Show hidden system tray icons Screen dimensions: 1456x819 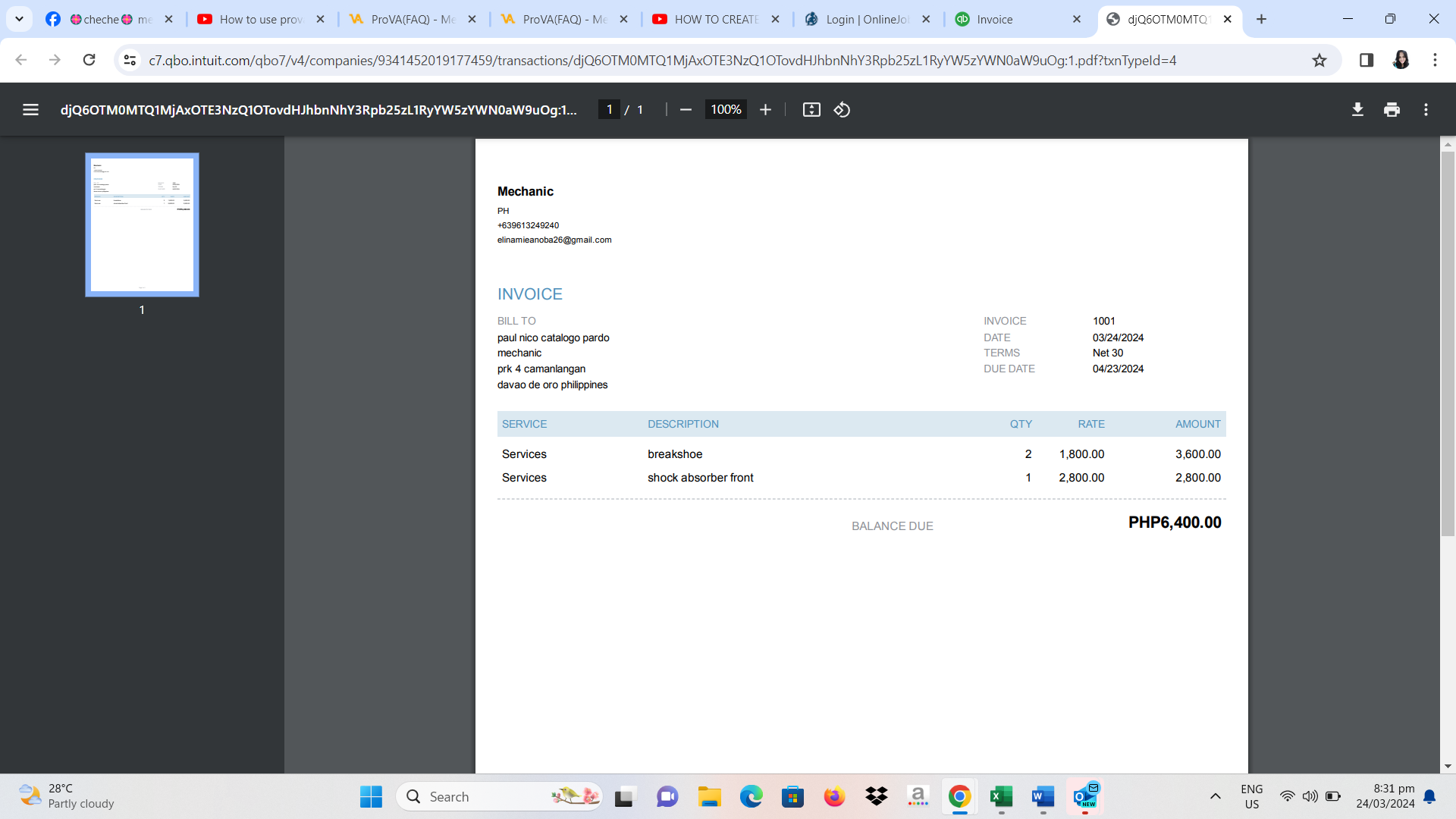click(x=1215, y=796)
